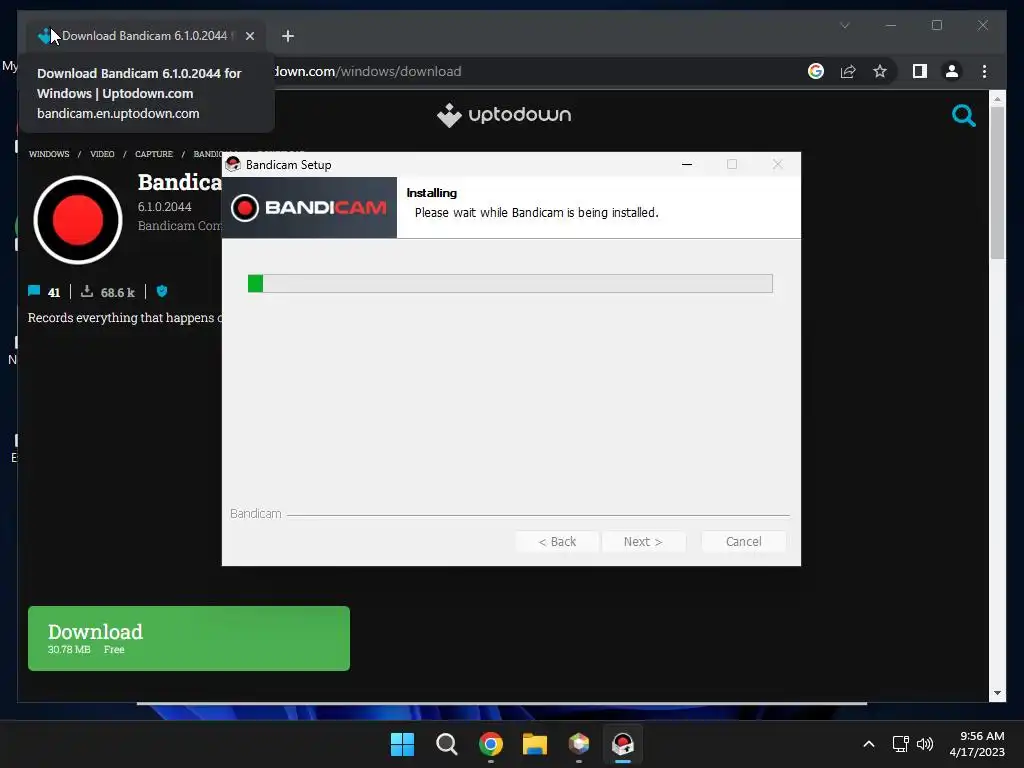Click the green Download button
This screenshot has height=768, width=1024.
click(x=189, y=638)
